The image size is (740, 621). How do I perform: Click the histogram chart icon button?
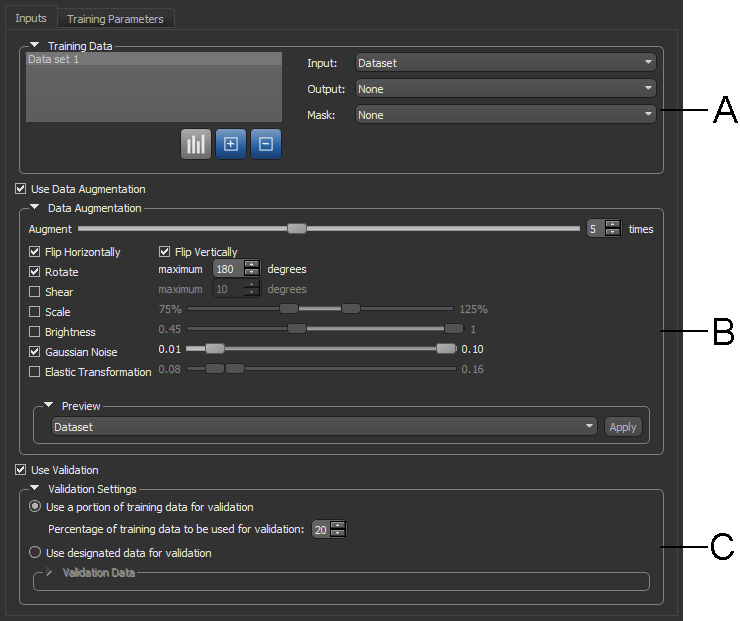[x=196, y=144]
